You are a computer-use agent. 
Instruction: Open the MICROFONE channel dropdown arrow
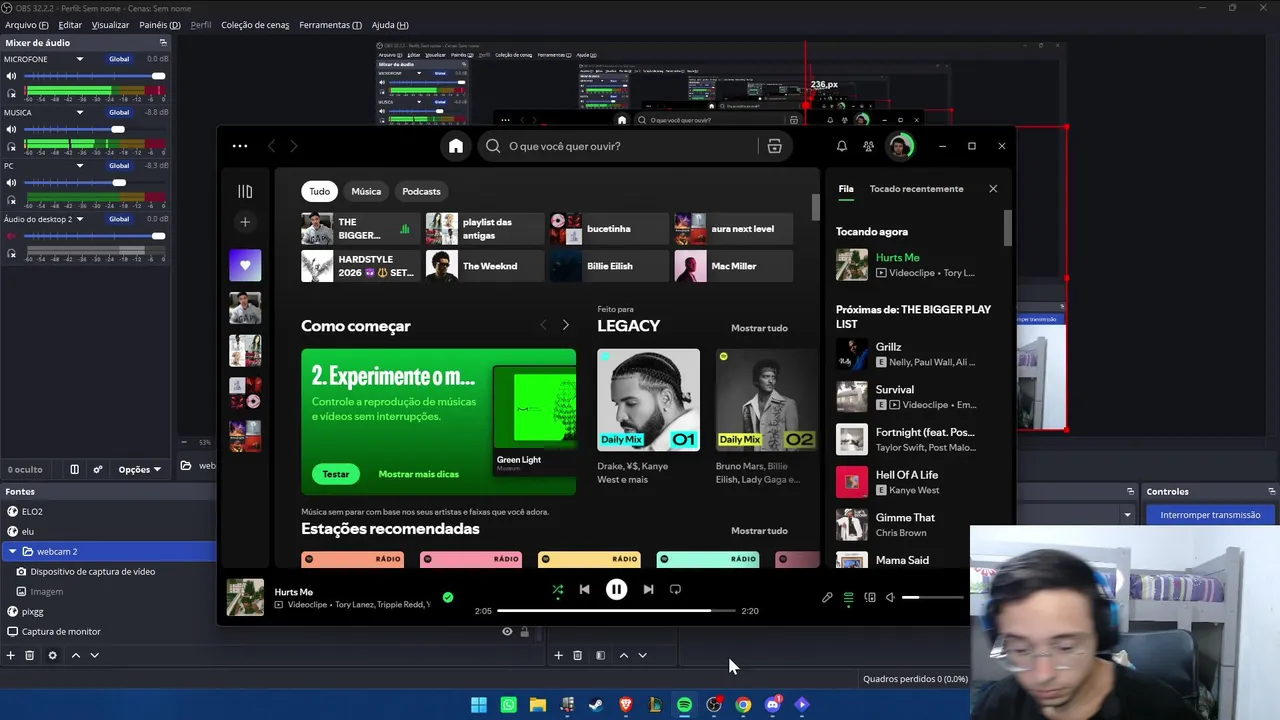pyautogui.click(x=80, y=59)
